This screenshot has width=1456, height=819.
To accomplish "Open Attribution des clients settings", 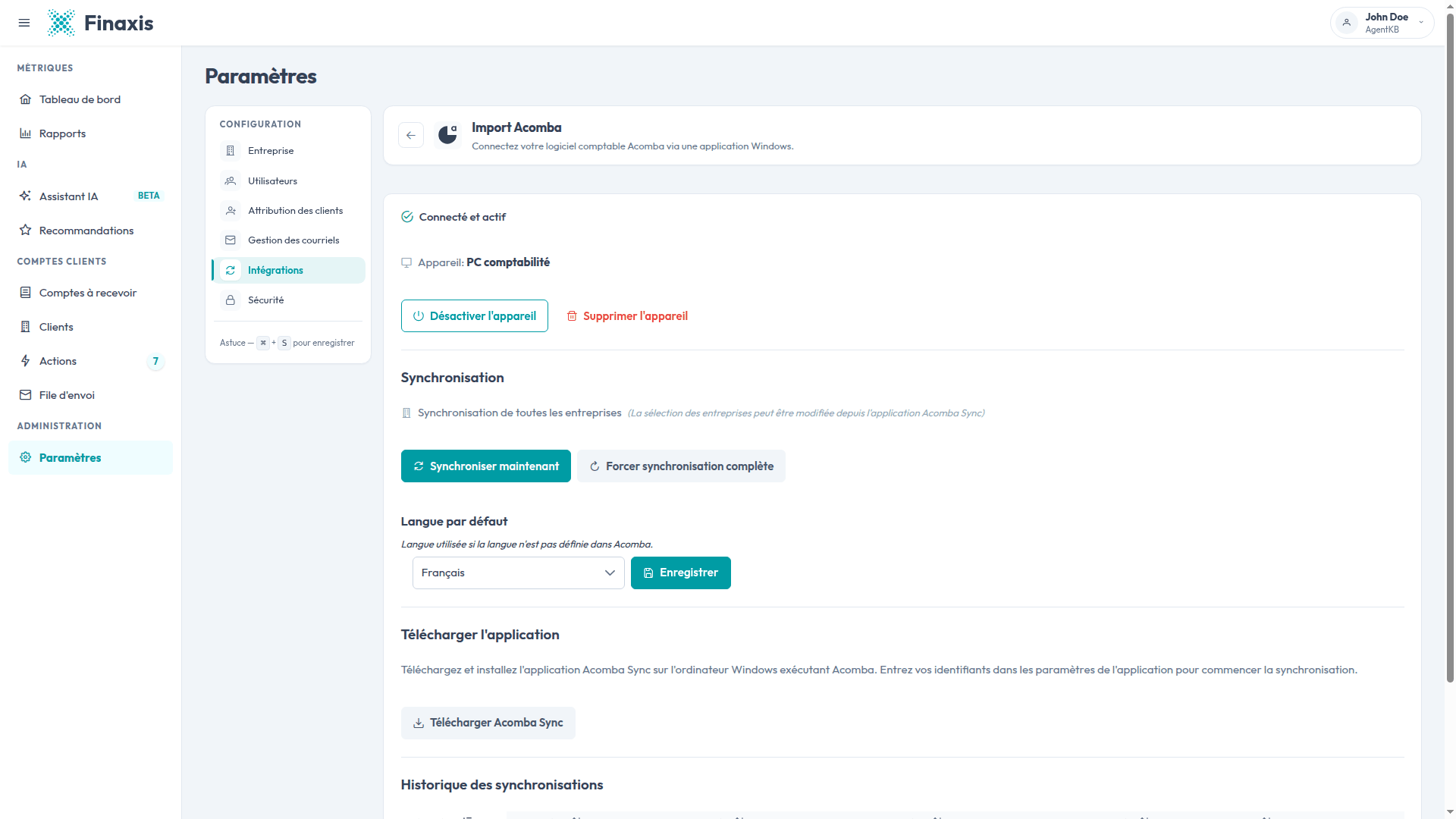I will click(288, 211).
